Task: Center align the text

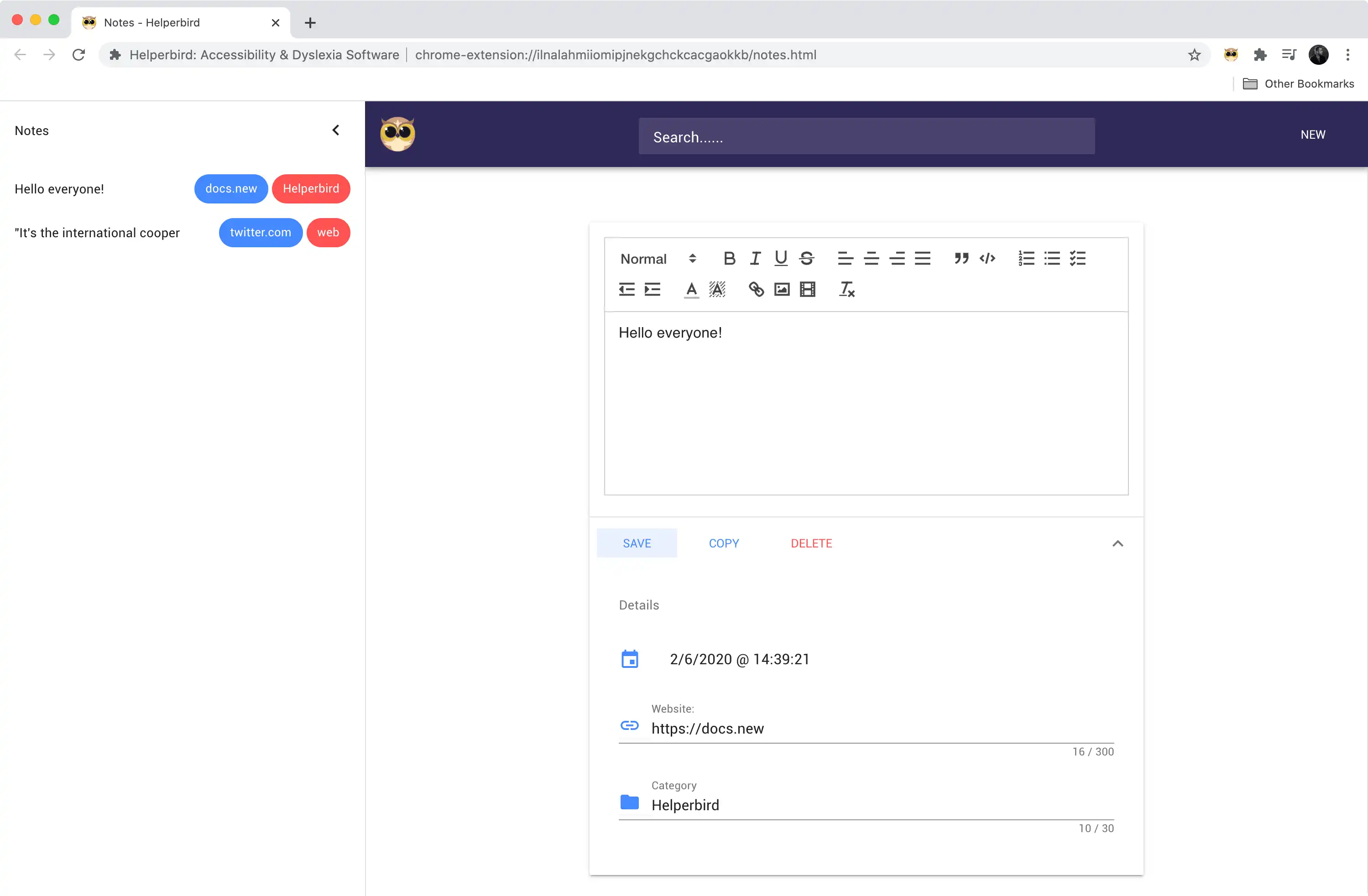Action: pos(872,259)
